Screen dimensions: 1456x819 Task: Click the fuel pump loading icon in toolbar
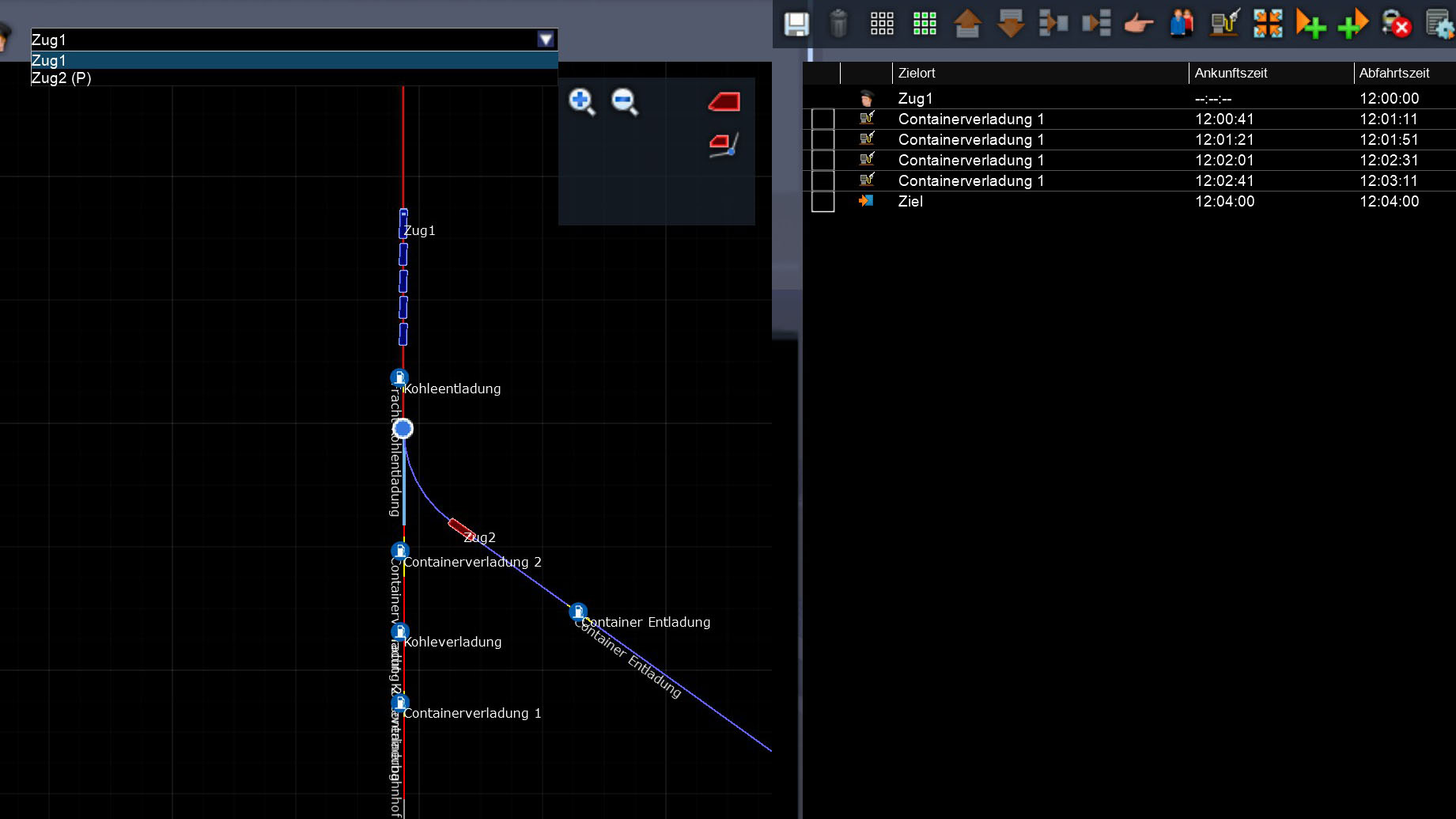tap(1224, 24)
